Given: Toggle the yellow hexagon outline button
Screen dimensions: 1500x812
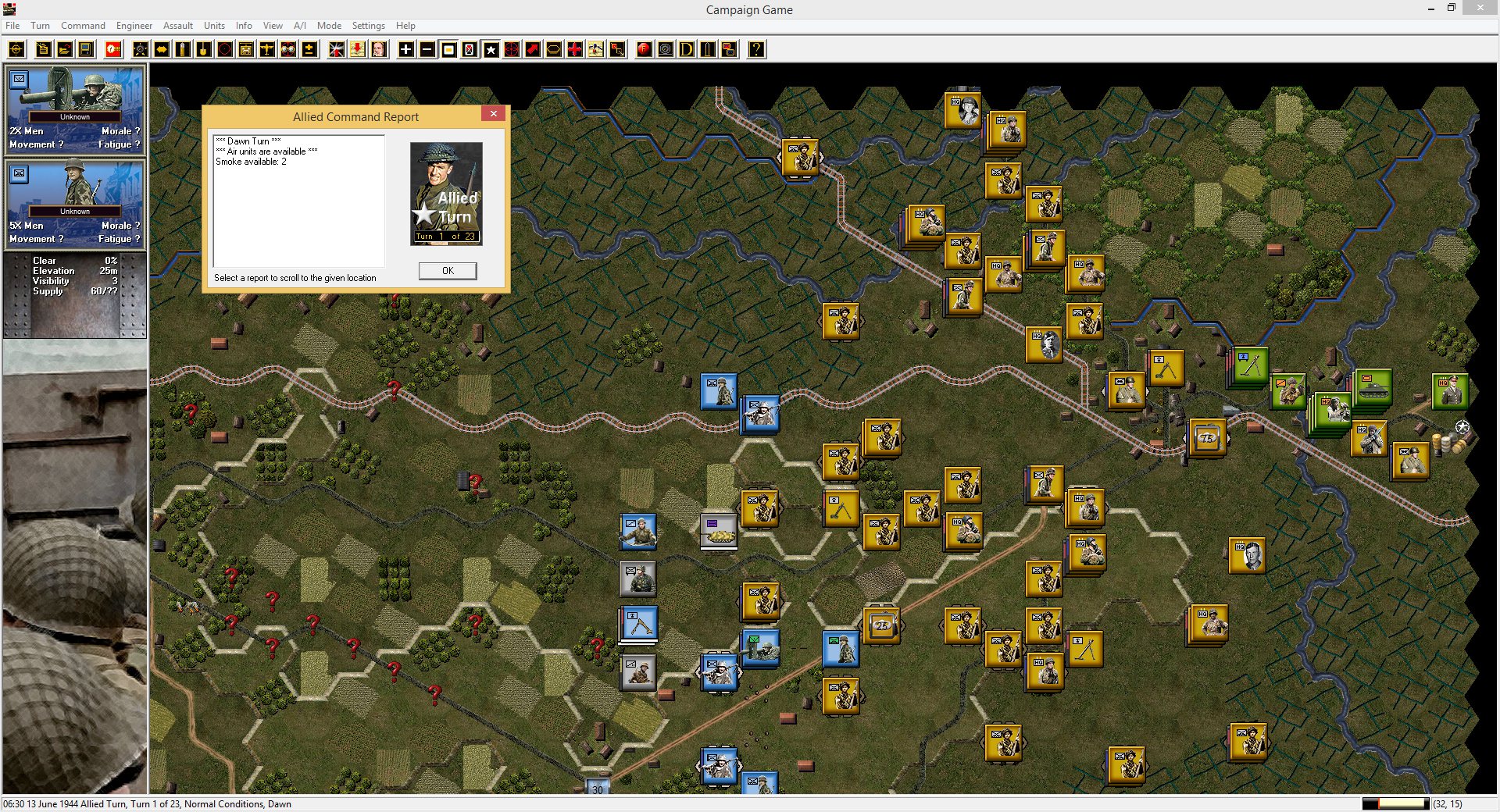Looking at the screenshot, I should [554, 49].
